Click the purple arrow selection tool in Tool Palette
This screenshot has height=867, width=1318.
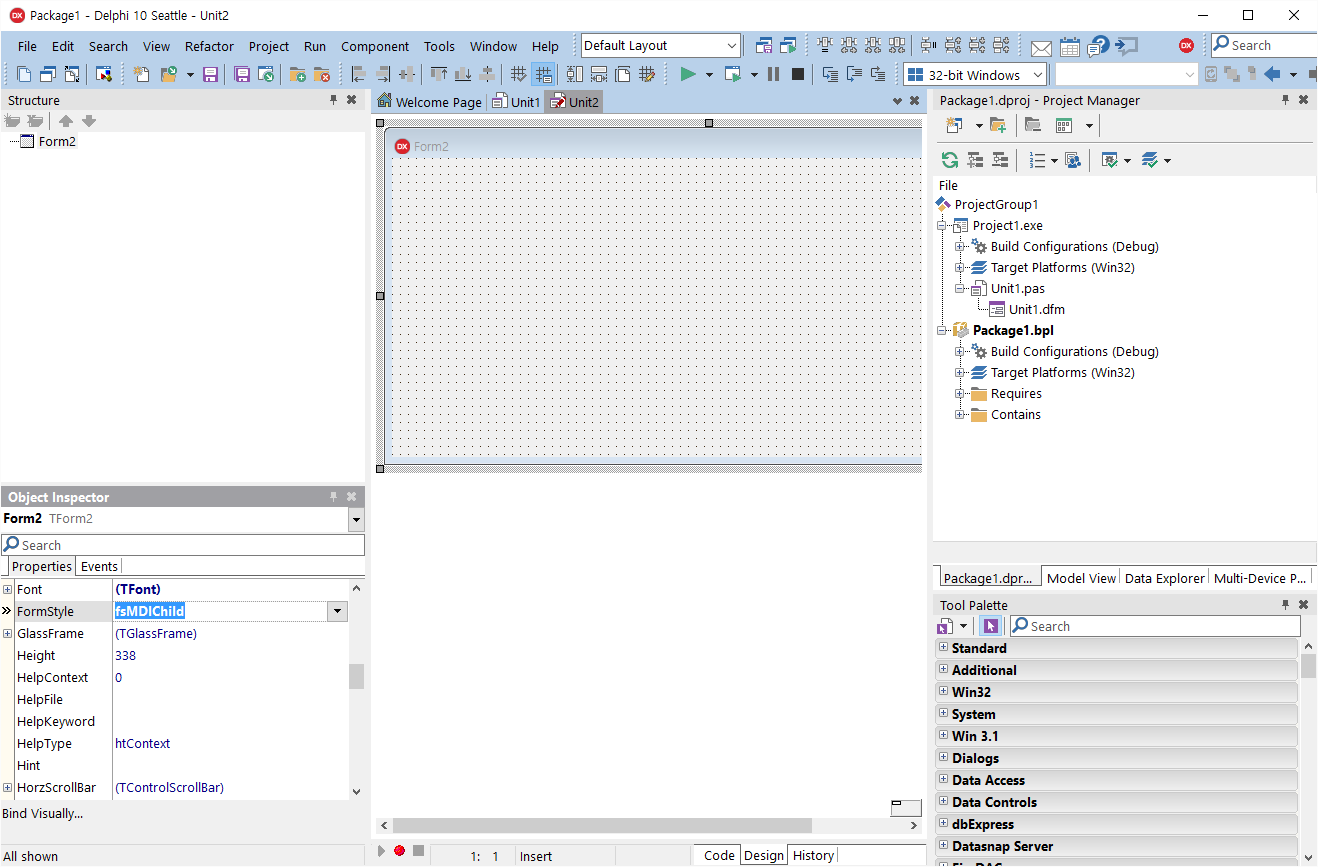tap(990, 626)
